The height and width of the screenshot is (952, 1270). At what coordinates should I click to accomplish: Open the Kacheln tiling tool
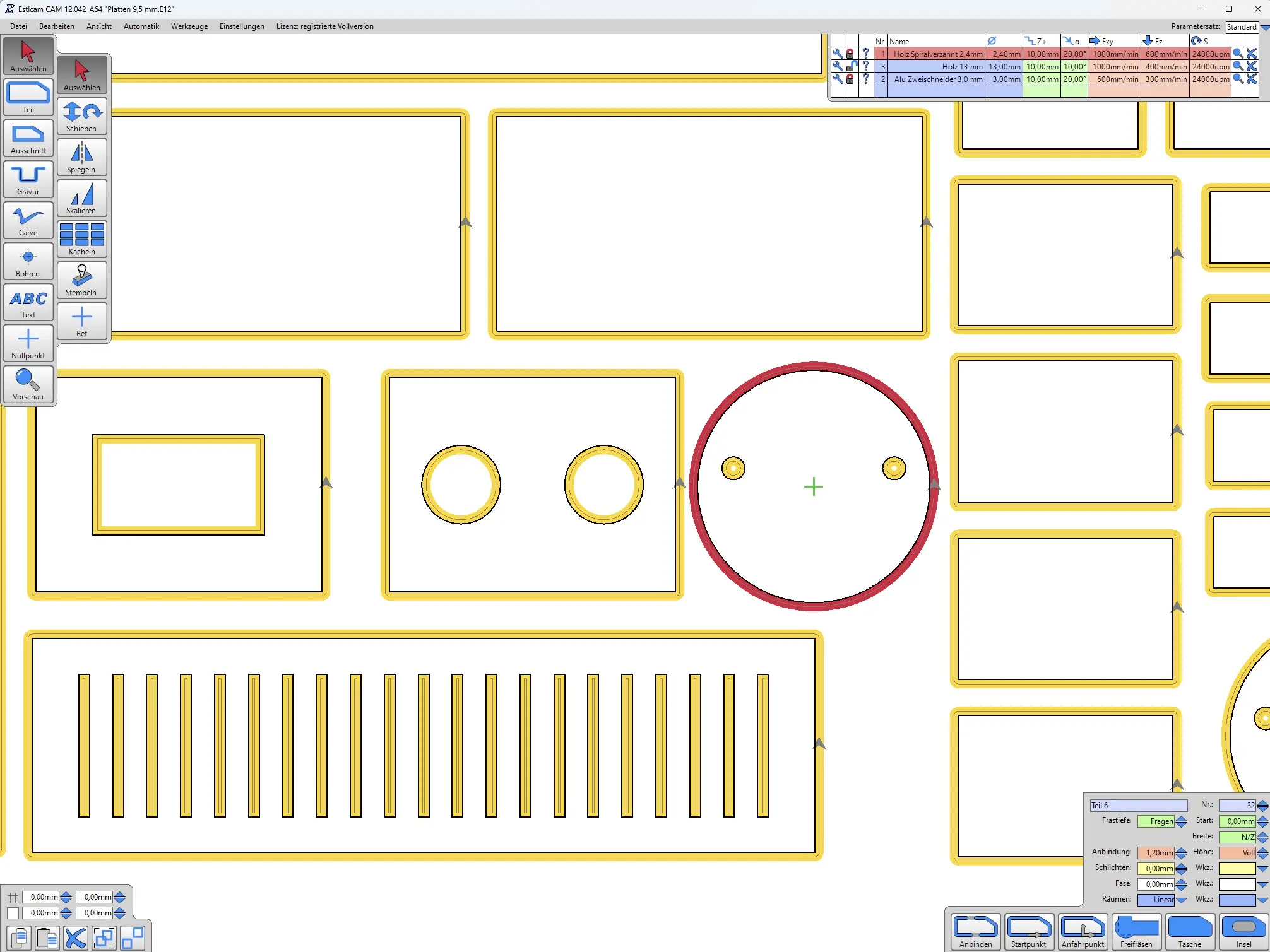81,238
